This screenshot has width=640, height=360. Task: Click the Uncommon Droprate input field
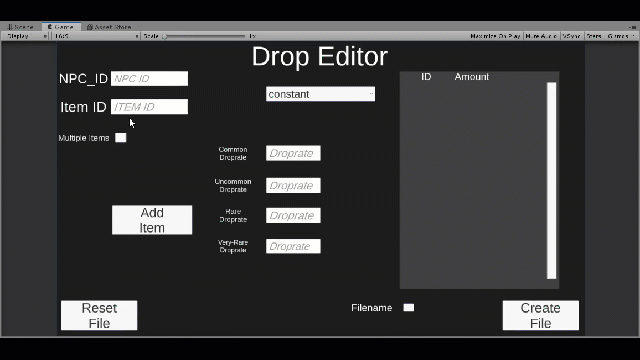click(293, 185)
